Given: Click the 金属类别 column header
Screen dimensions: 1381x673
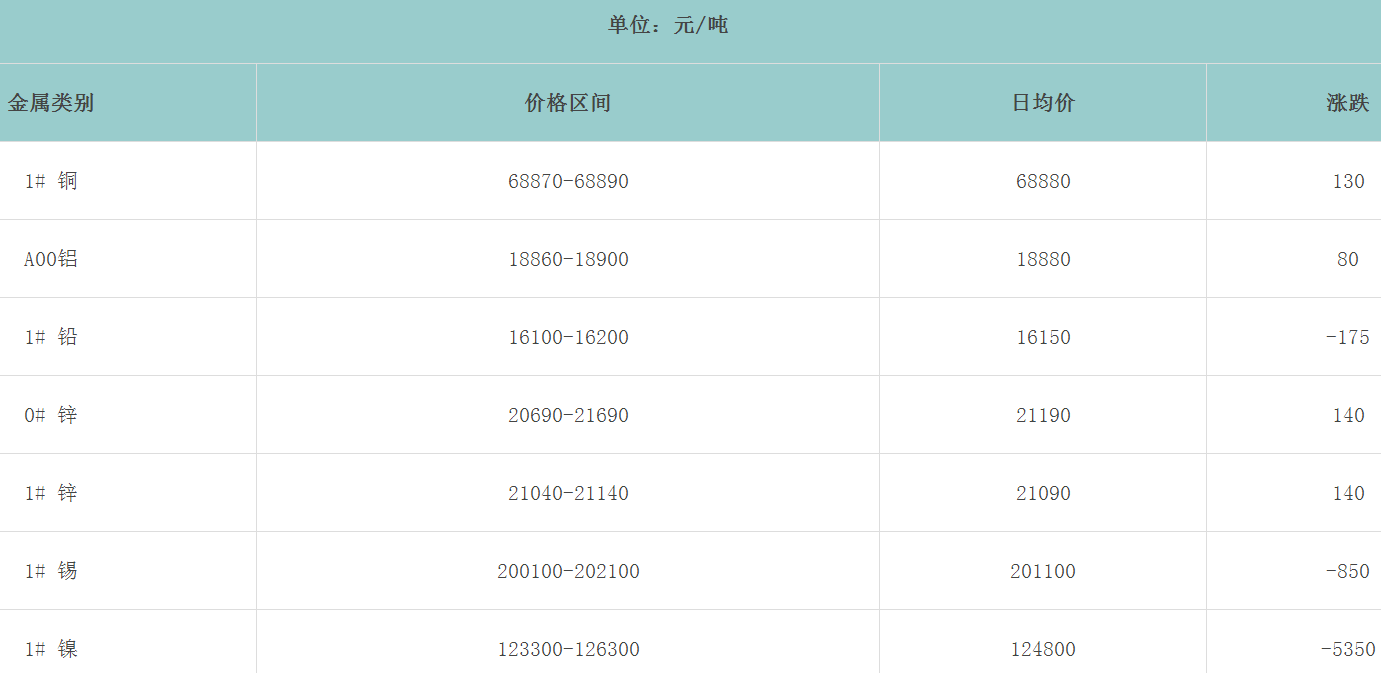Looking at the screenshot, I should (x=51, y=103).
